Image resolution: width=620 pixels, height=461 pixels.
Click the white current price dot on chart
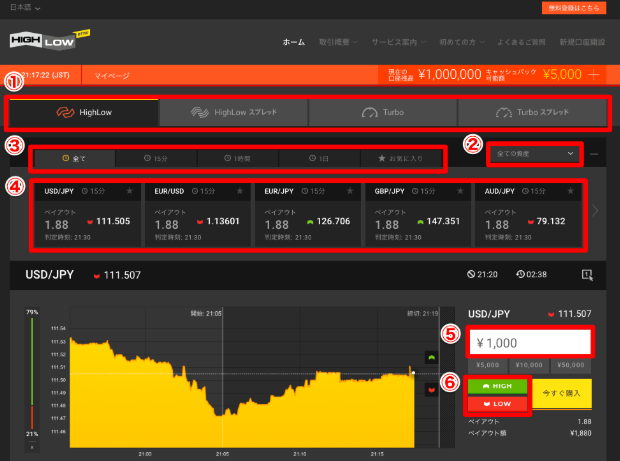tap(413, 372)
